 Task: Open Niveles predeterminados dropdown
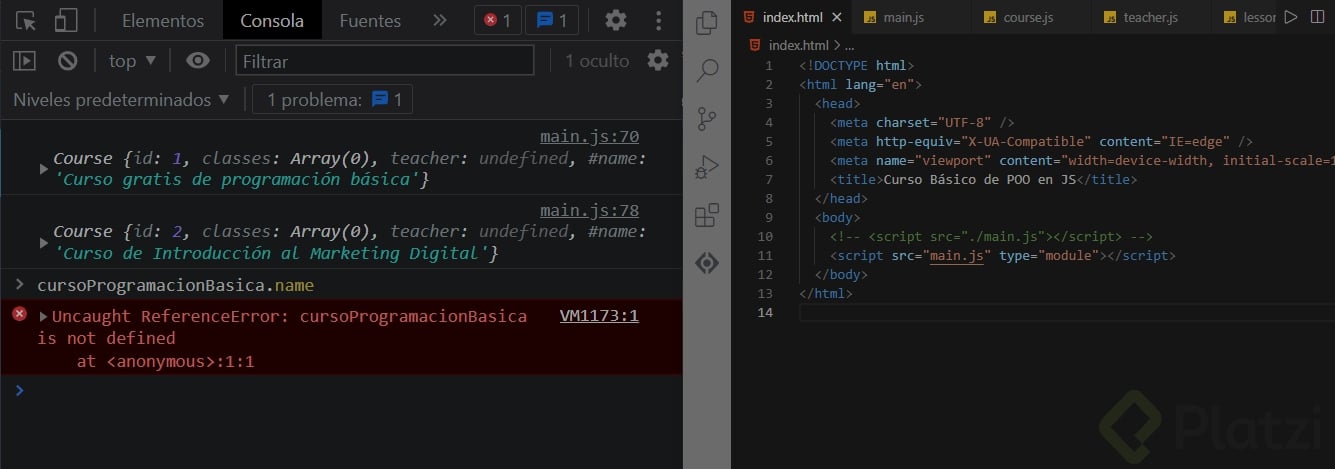121,100
